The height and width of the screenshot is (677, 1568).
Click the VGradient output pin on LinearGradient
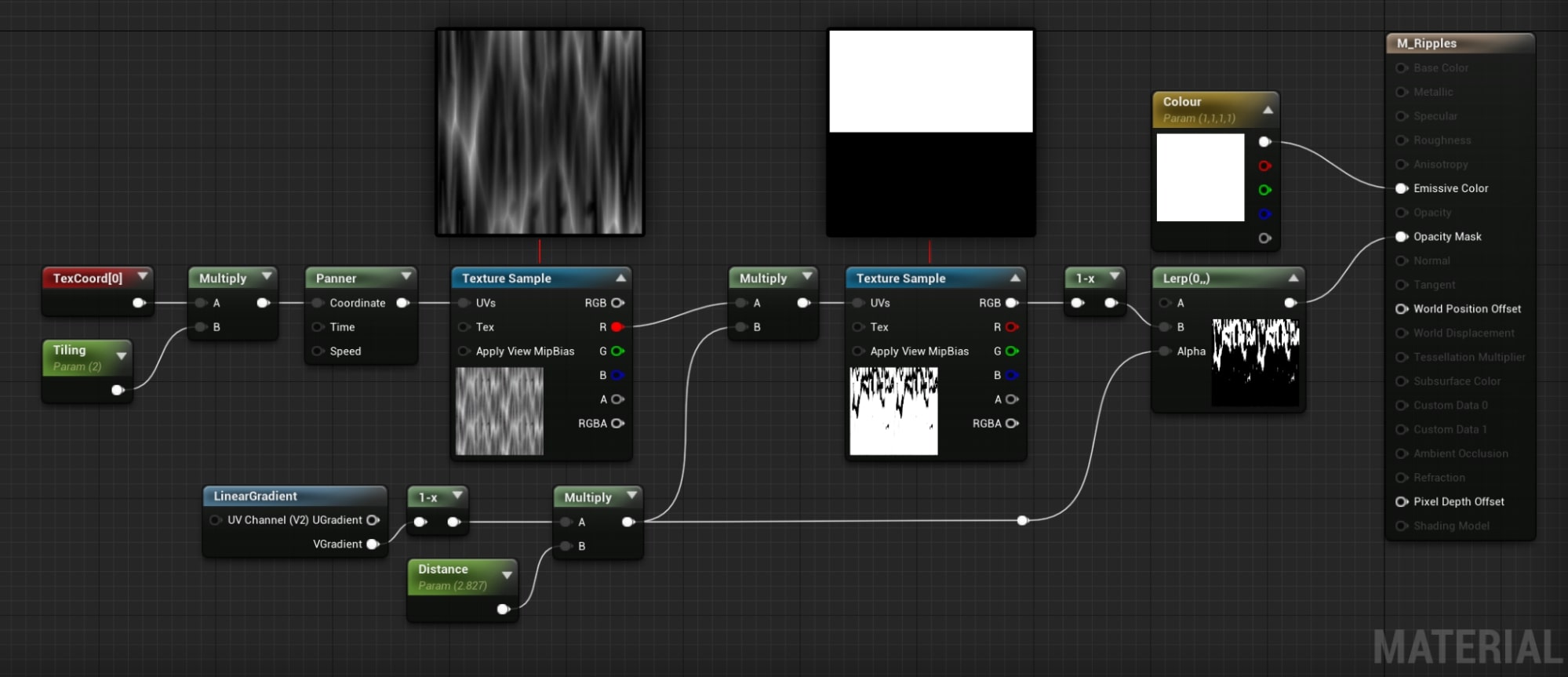pyautogui.click(x=373, y=544)
